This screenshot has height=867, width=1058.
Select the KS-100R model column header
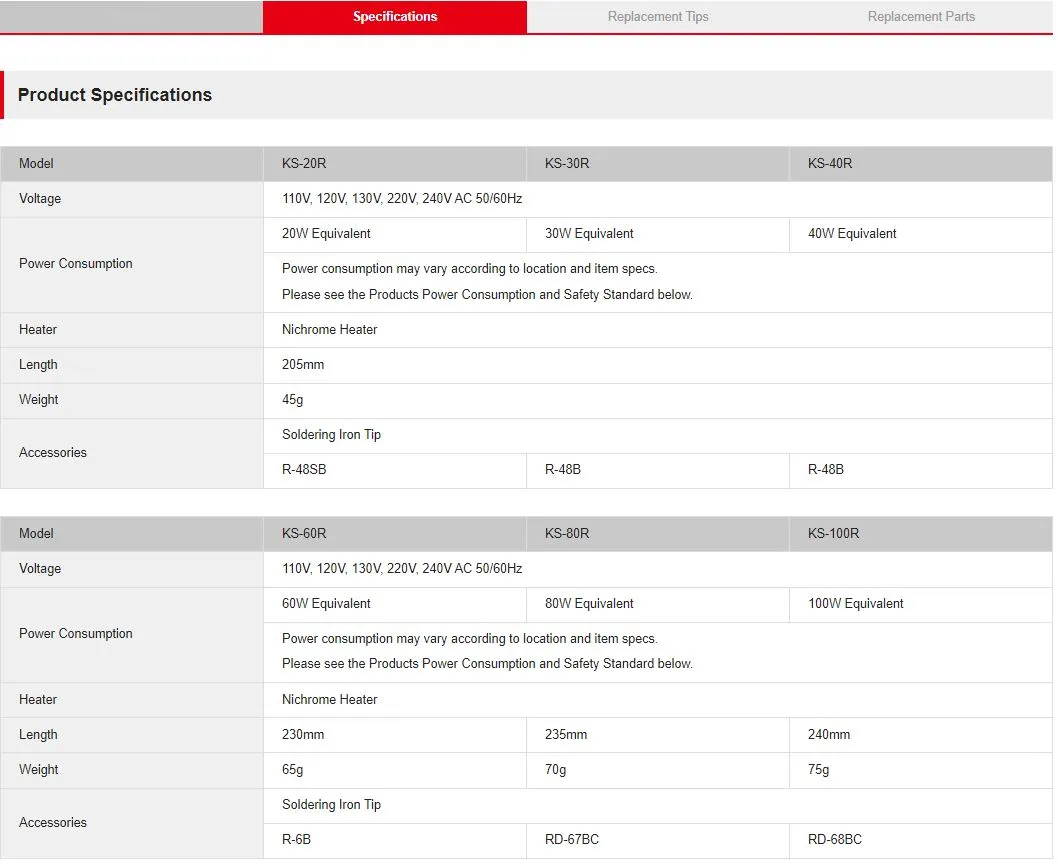(x=833, y=533)
